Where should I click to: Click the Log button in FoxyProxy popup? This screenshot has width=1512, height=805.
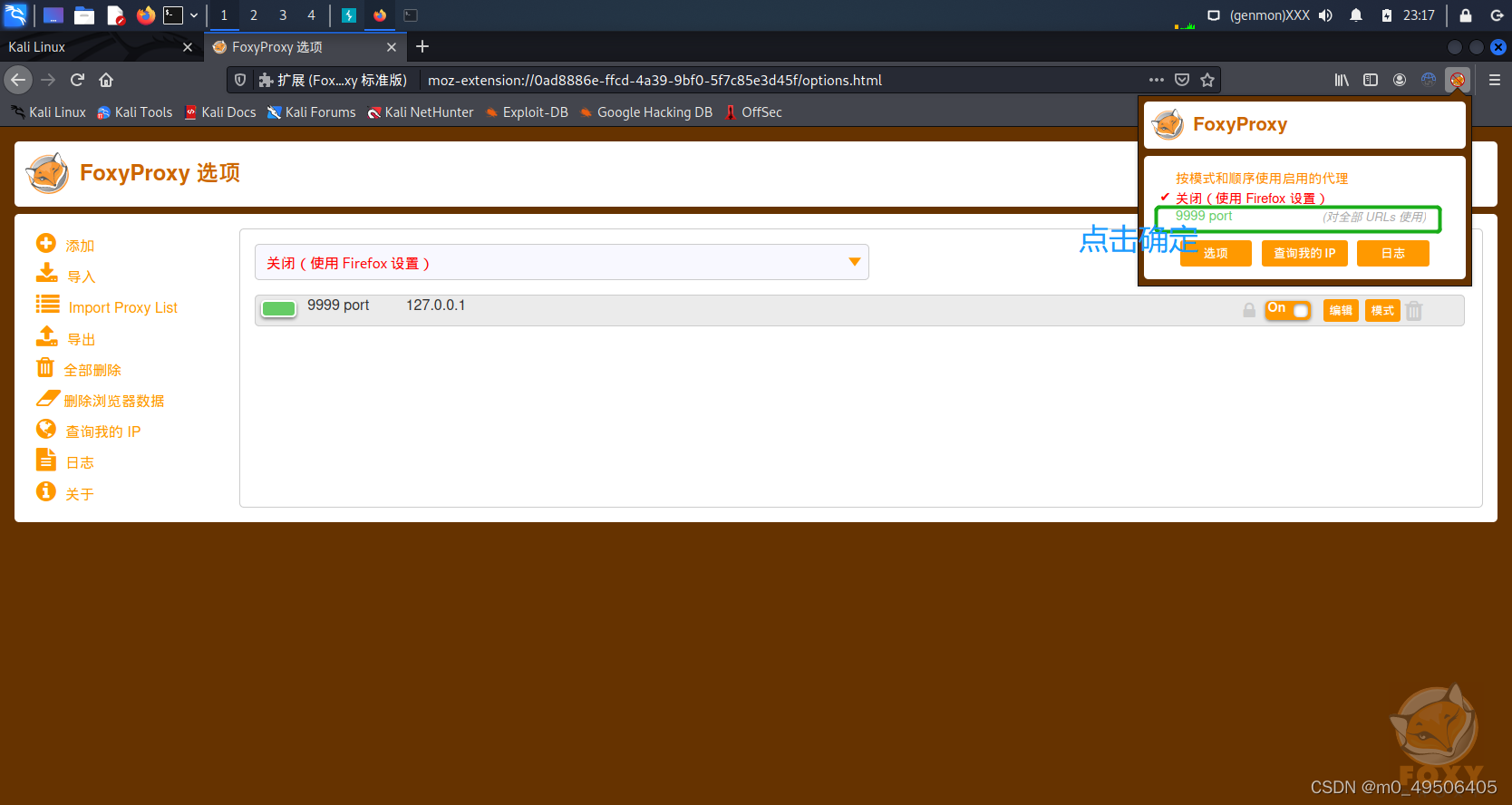coord(1393,254)
